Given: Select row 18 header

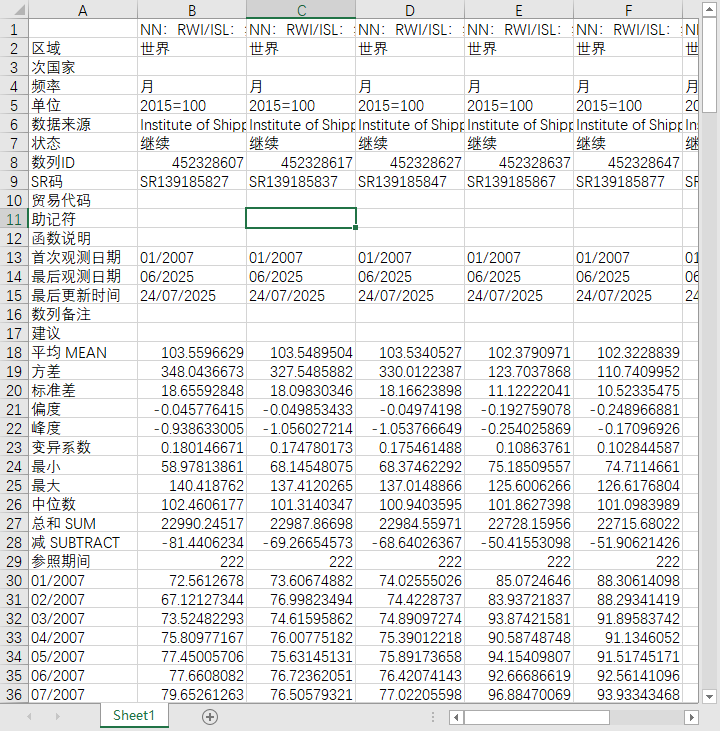Looking at the screenshot, I should point(14,352).
